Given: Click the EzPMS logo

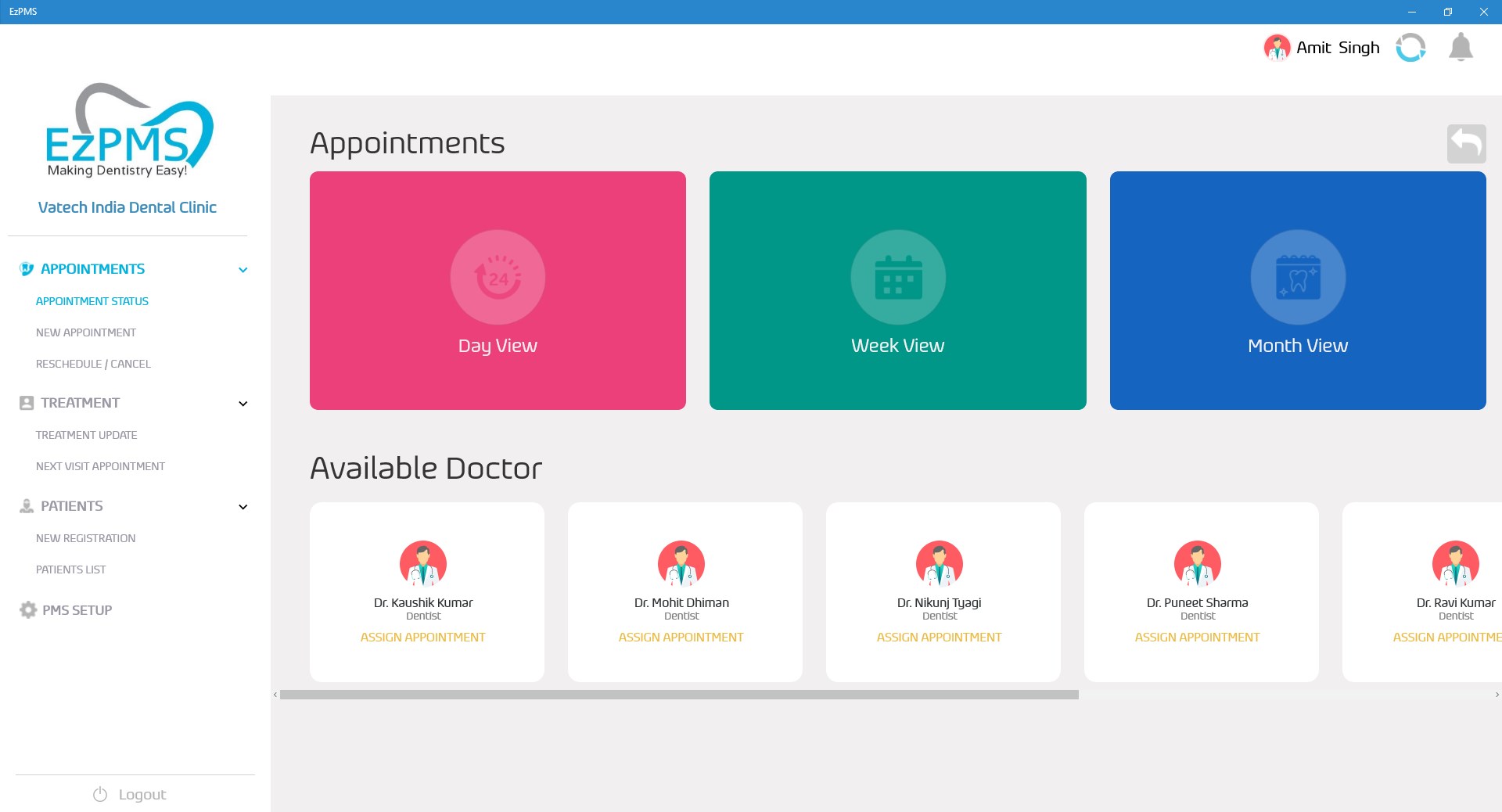Looking at the screenshot, I should [128, 131].
